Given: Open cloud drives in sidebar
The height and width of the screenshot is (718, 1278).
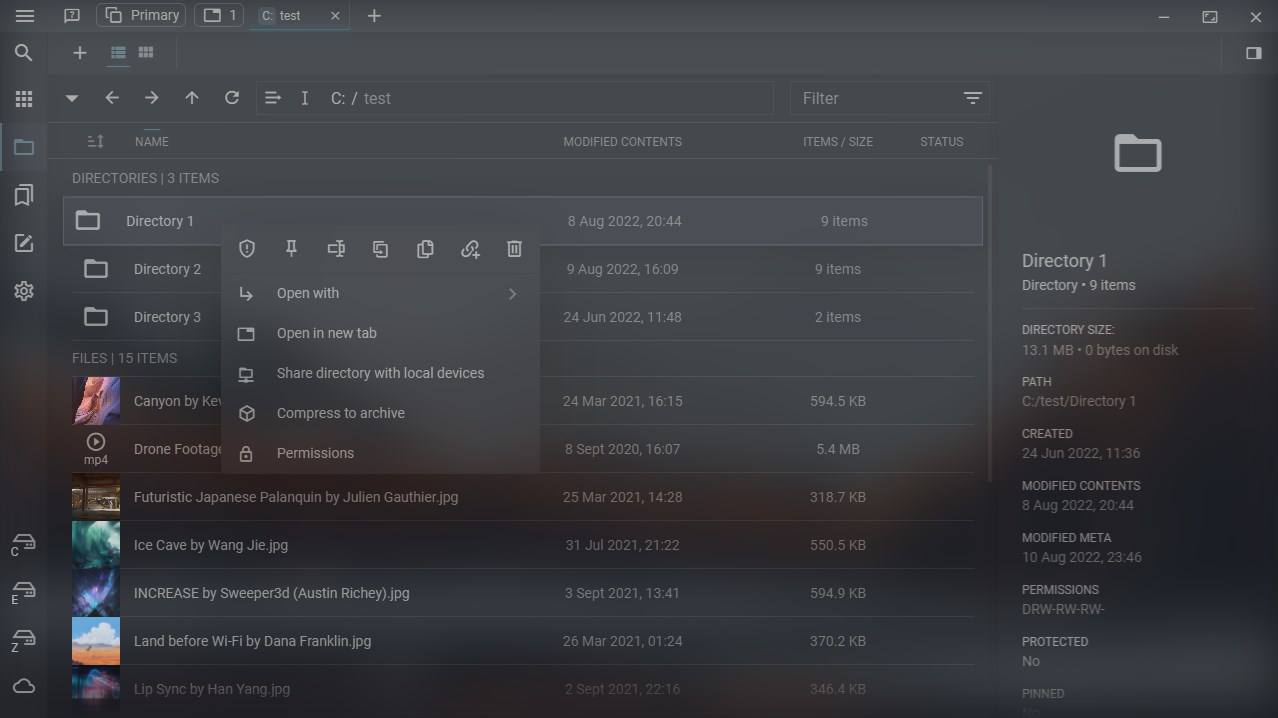Looking at the screenshot, I should click(24, 686).
